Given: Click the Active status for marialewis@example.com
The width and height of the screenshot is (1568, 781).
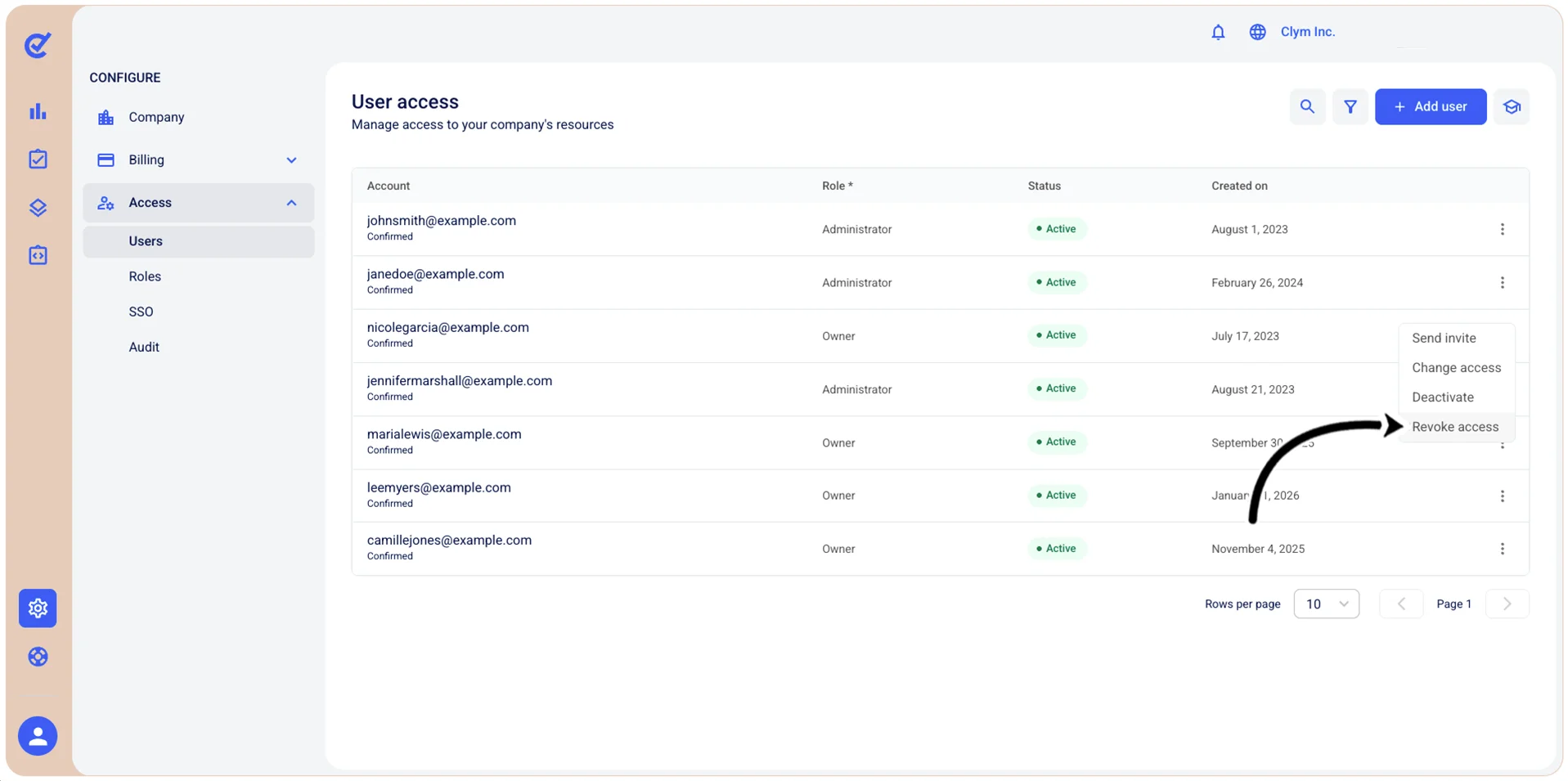Looking at the screenshot, I should tap(1056, 442).
